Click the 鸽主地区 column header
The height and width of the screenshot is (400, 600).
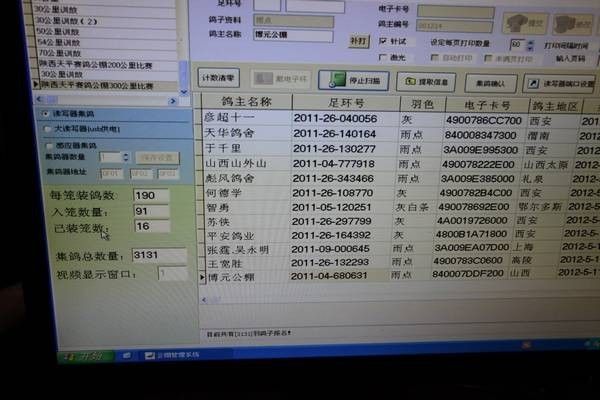tap(554, 106)
